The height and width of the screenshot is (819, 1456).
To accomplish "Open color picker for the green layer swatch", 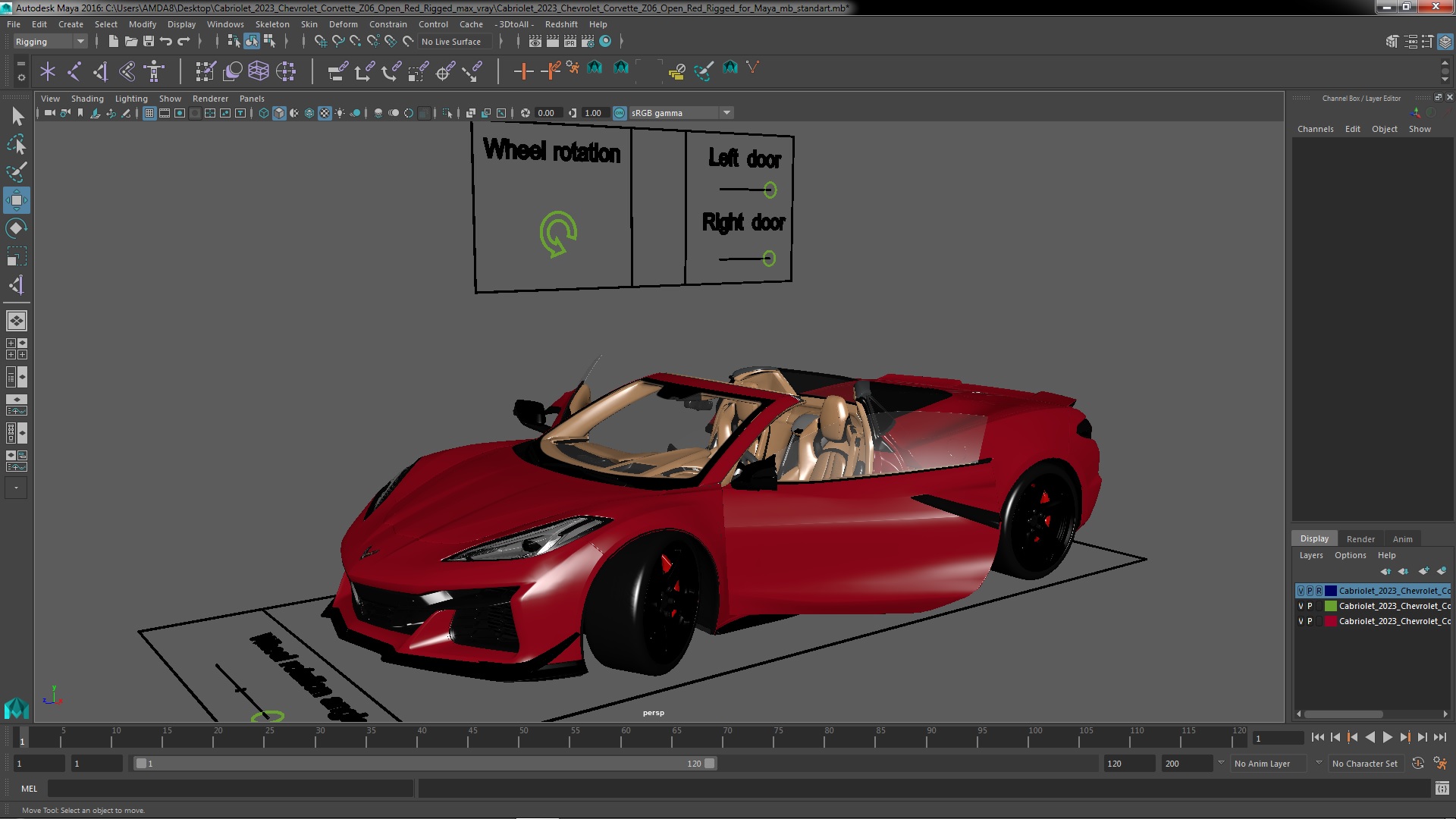I will 1330,606.
